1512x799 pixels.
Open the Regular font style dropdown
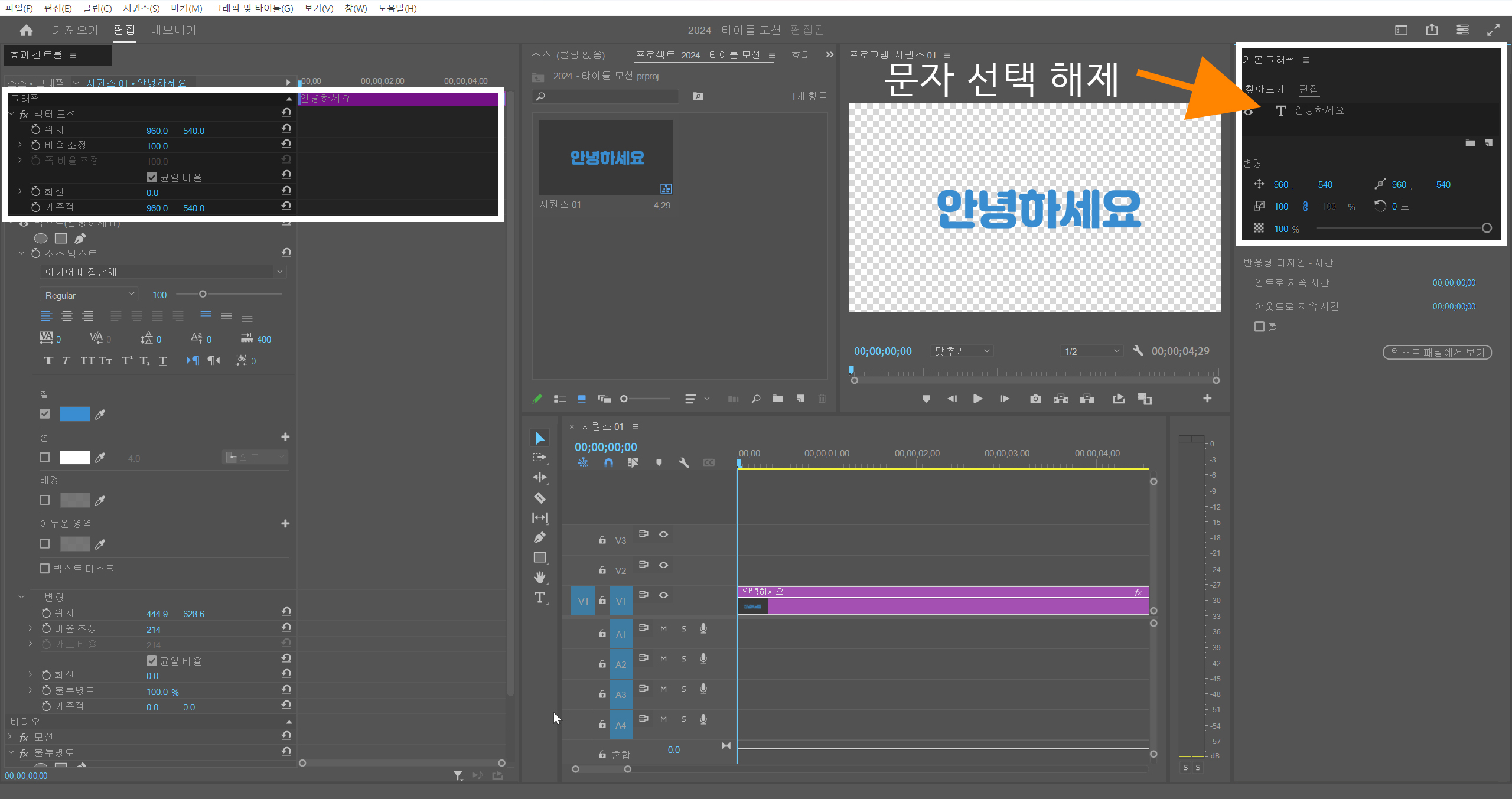point(89,295)
